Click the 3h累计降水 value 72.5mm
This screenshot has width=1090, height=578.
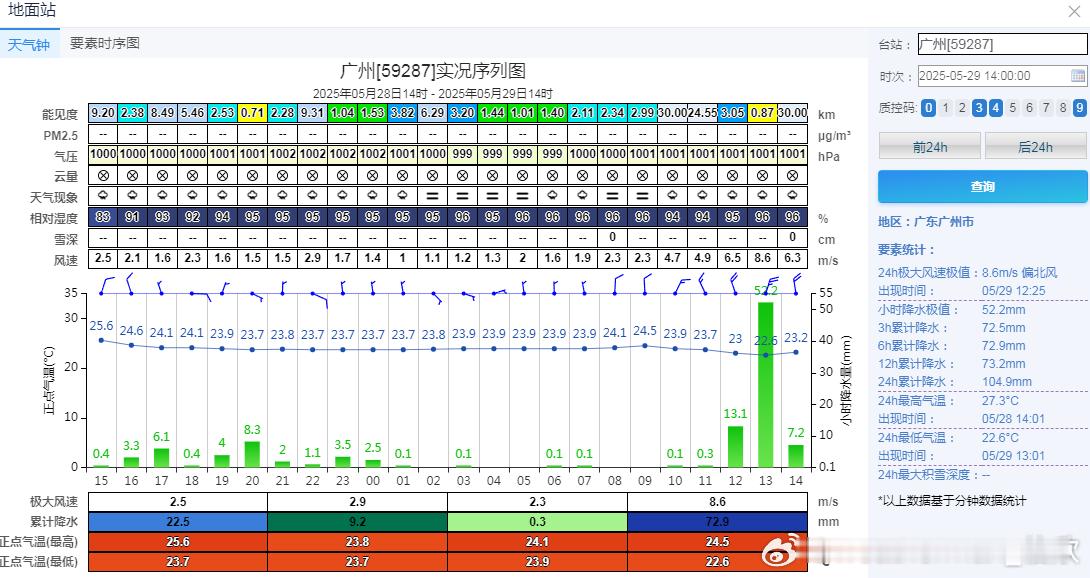click(x=1003, y=328)
